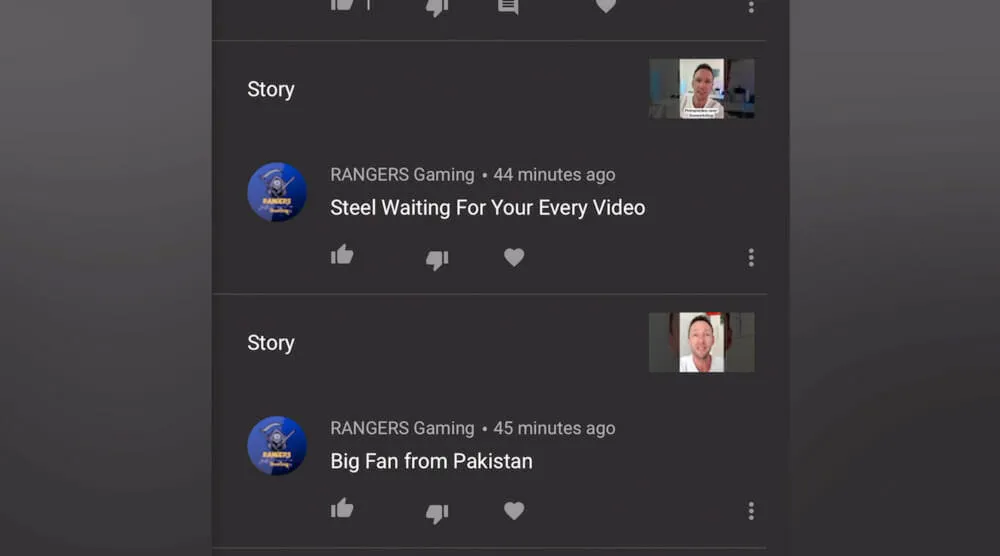
Task: Open more options for "Big Fan from Pakistan"
Action: click(x=751, y=511)
